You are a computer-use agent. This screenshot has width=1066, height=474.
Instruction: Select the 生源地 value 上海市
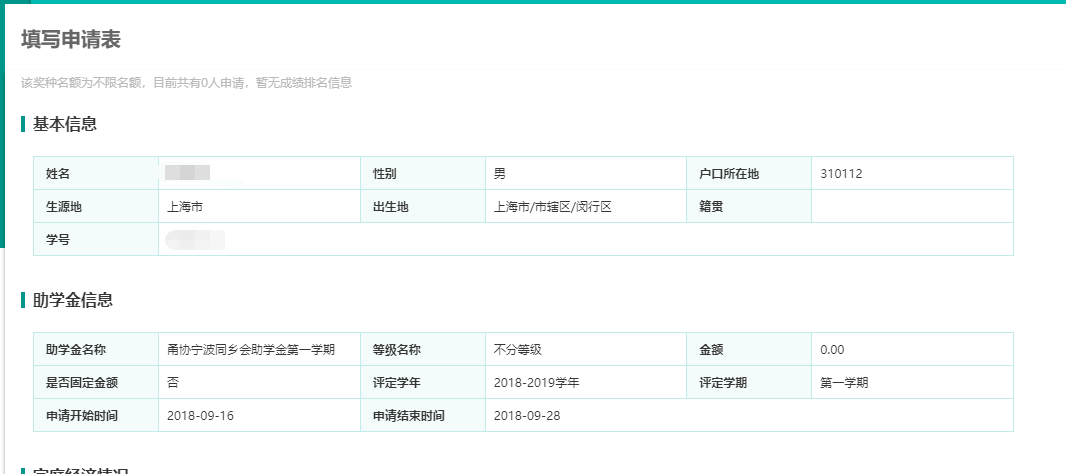(185, 207)
